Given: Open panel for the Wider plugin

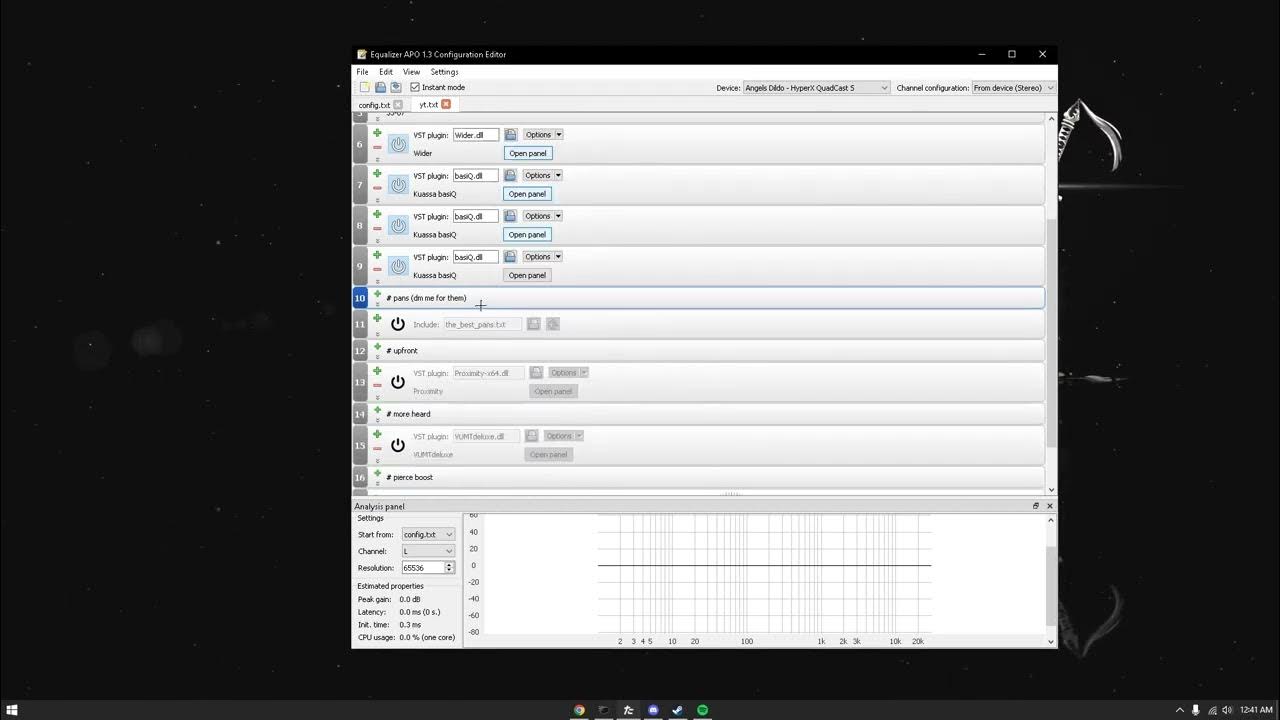Looking at the screenshot, I should pos(527,154).
